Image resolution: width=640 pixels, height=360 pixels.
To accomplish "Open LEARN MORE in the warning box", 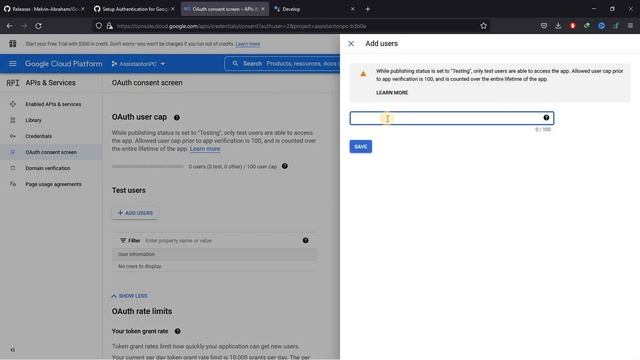I will [x=392, y=93].
